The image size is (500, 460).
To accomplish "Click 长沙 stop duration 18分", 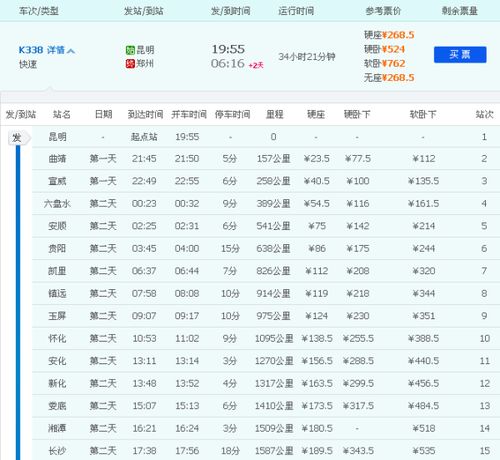I will (230, 451).
